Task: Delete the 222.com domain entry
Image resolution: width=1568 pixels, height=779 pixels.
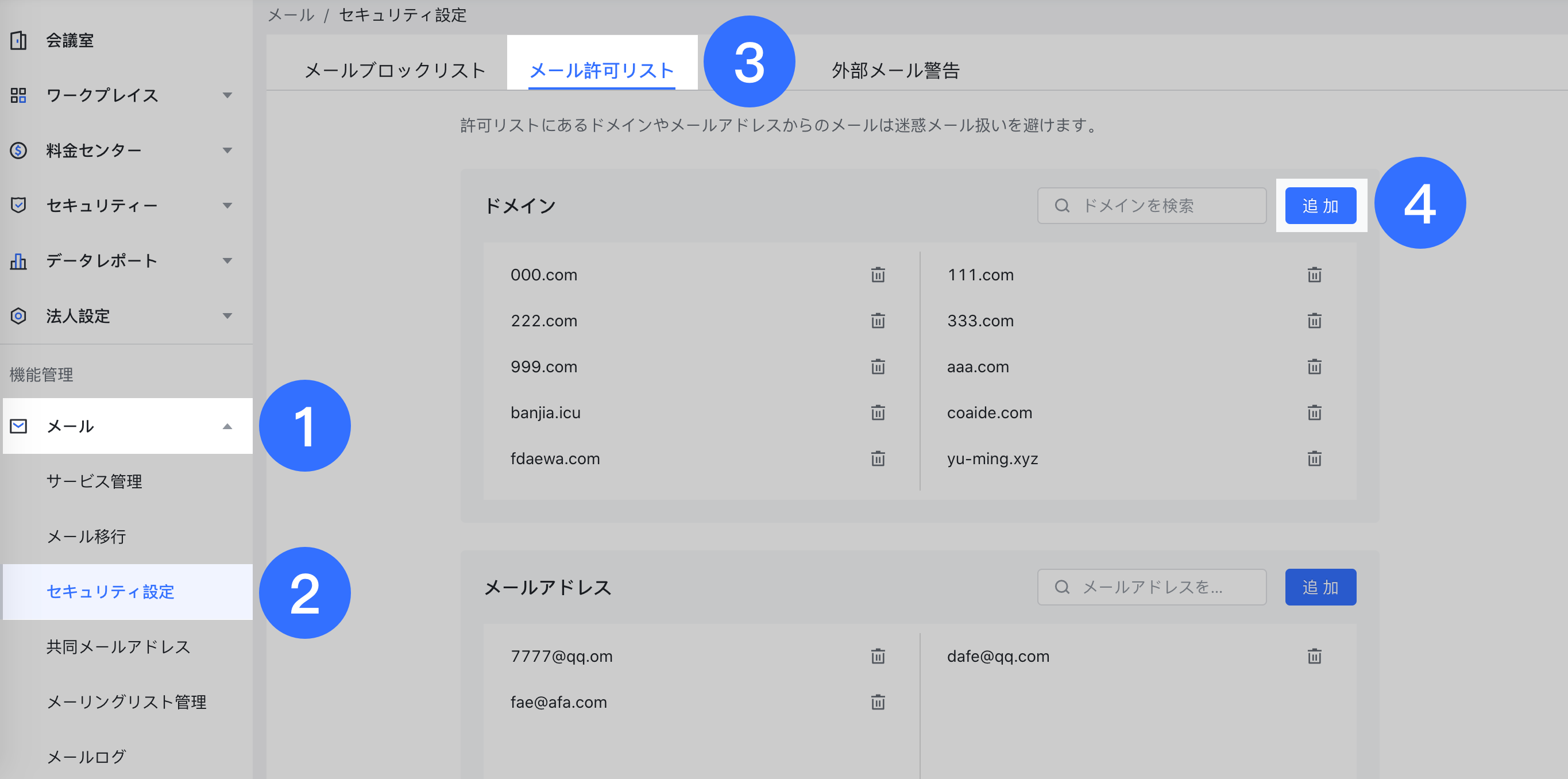Action: click(x=878, y=321)
